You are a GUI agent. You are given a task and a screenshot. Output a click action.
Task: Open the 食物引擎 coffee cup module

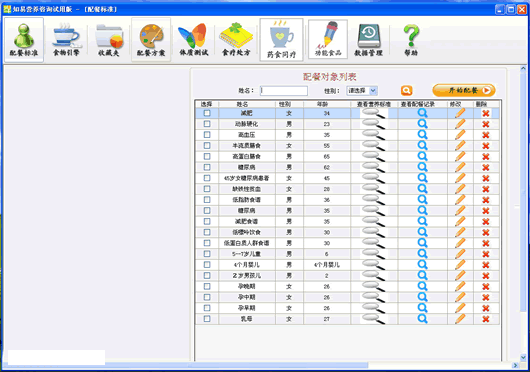tap(66, 40)
